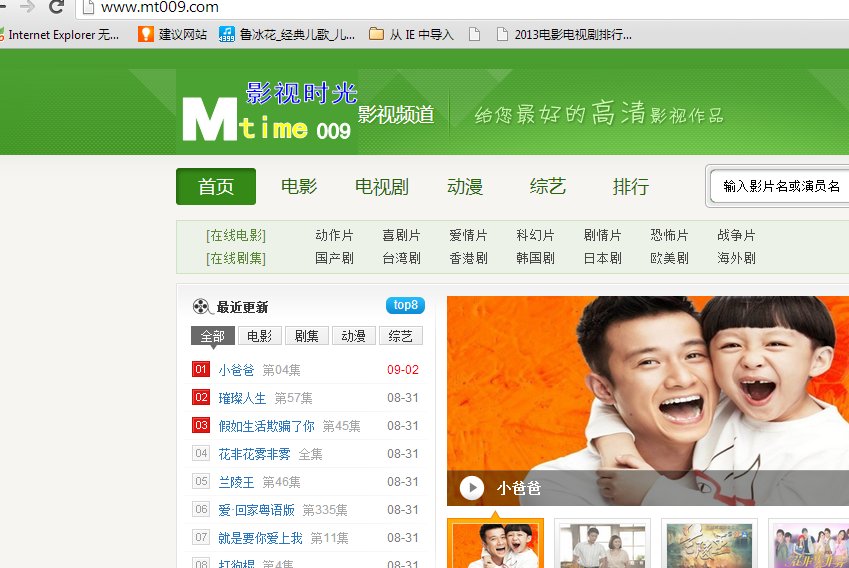Open the 电影 menu
849x568 pixels.
click(x=299, y=186)
